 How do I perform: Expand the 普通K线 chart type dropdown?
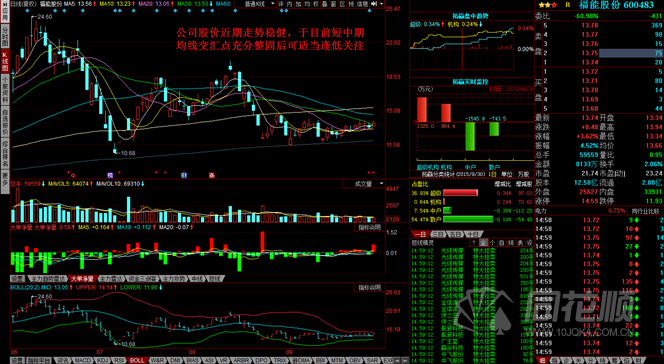[260, 4]
